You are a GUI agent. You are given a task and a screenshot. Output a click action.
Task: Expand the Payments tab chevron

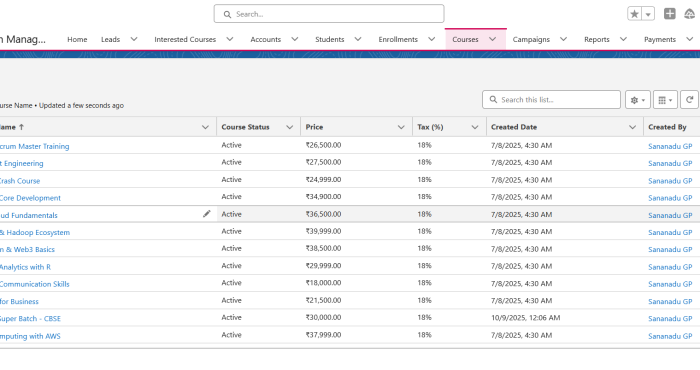point(689,39)
